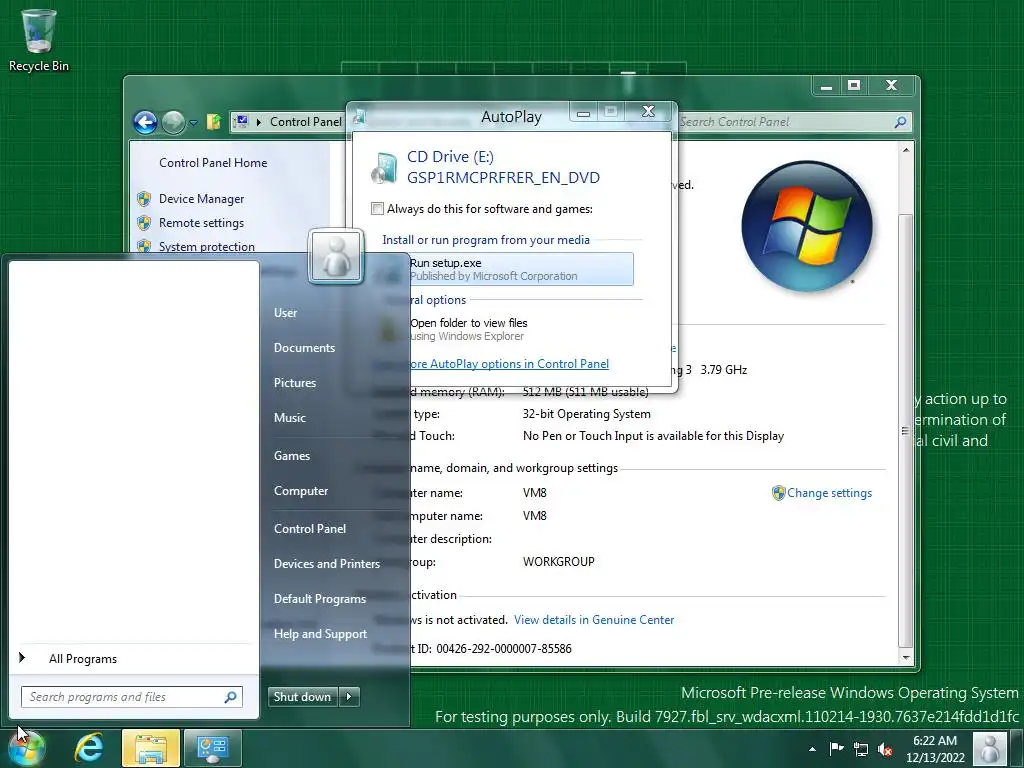Open the clock showing 6:22 AM
This screenshot has height=768, width=1024.
pyautogui.click(x=935, y=749)
